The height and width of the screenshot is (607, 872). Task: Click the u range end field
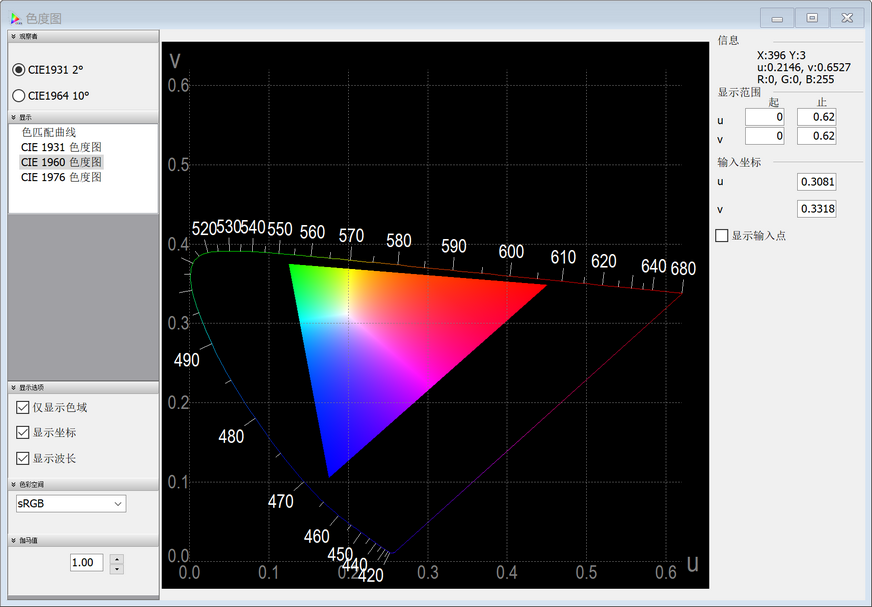(816, 117)
